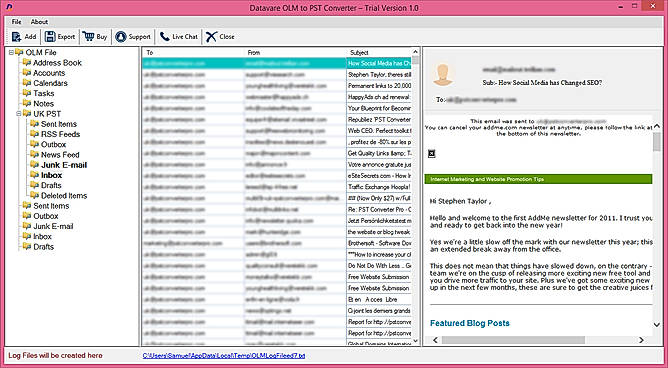This screenshot has width=668, height=368.
Task: Select email 'HappyAds.ch ad renewal'
Action: click(277, 97)
